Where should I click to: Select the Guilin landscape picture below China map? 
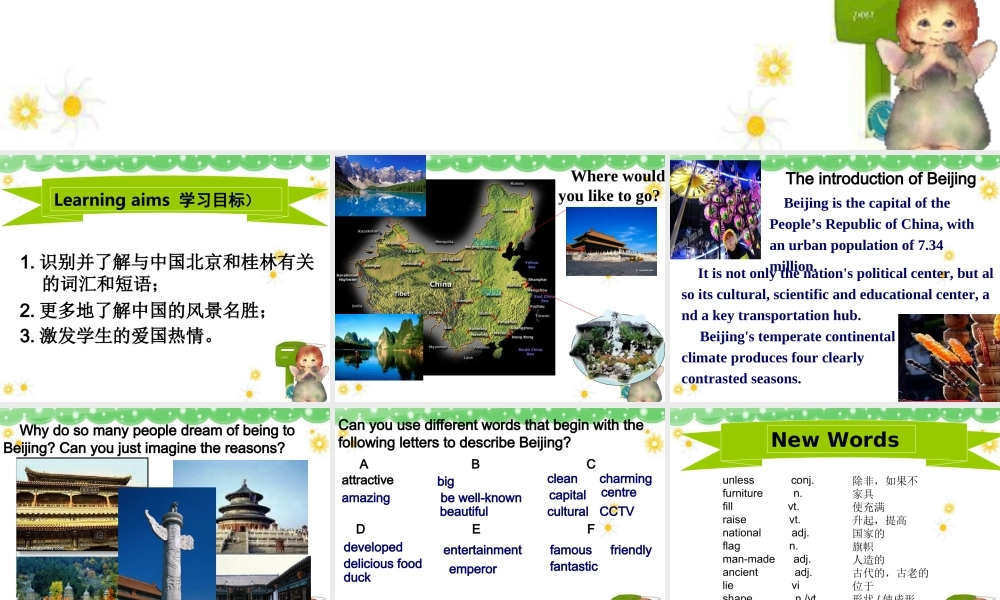[x=379, y=345]
